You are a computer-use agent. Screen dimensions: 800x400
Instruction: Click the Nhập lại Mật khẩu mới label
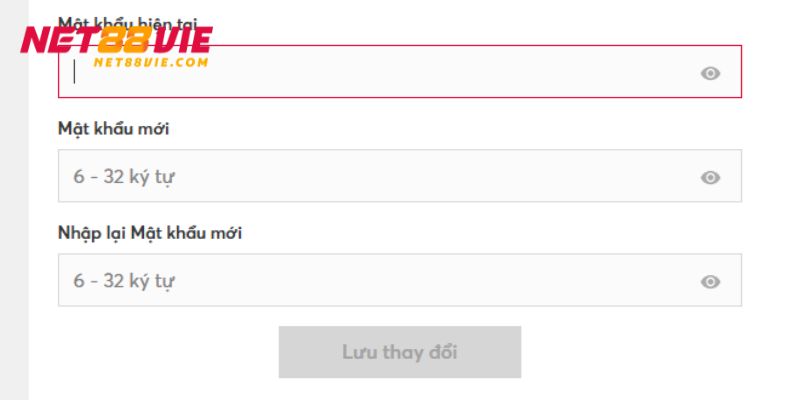[150, 233]
